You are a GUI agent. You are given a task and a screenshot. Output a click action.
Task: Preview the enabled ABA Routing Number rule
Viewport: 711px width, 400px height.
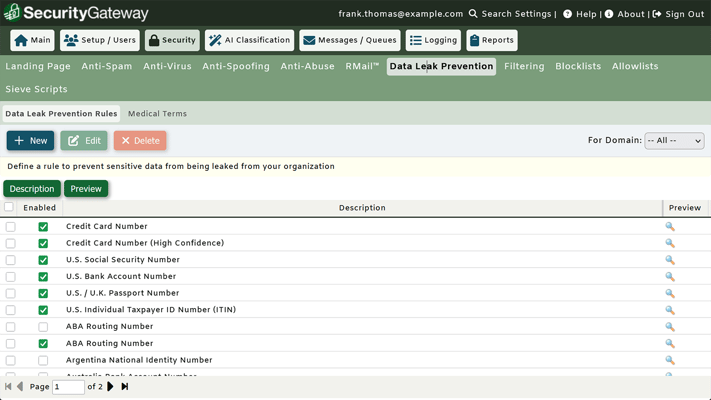[x=670, y=343]
